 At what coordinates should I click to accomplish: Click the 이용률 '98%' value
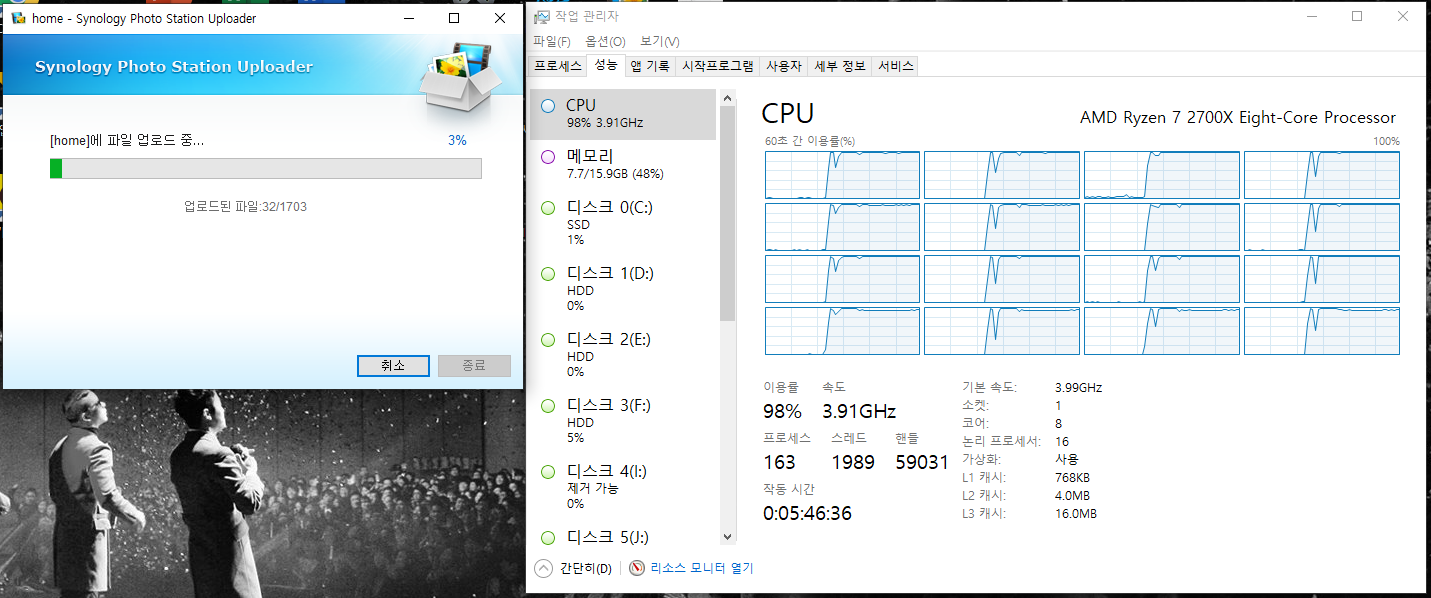click(x=782, y=411)
